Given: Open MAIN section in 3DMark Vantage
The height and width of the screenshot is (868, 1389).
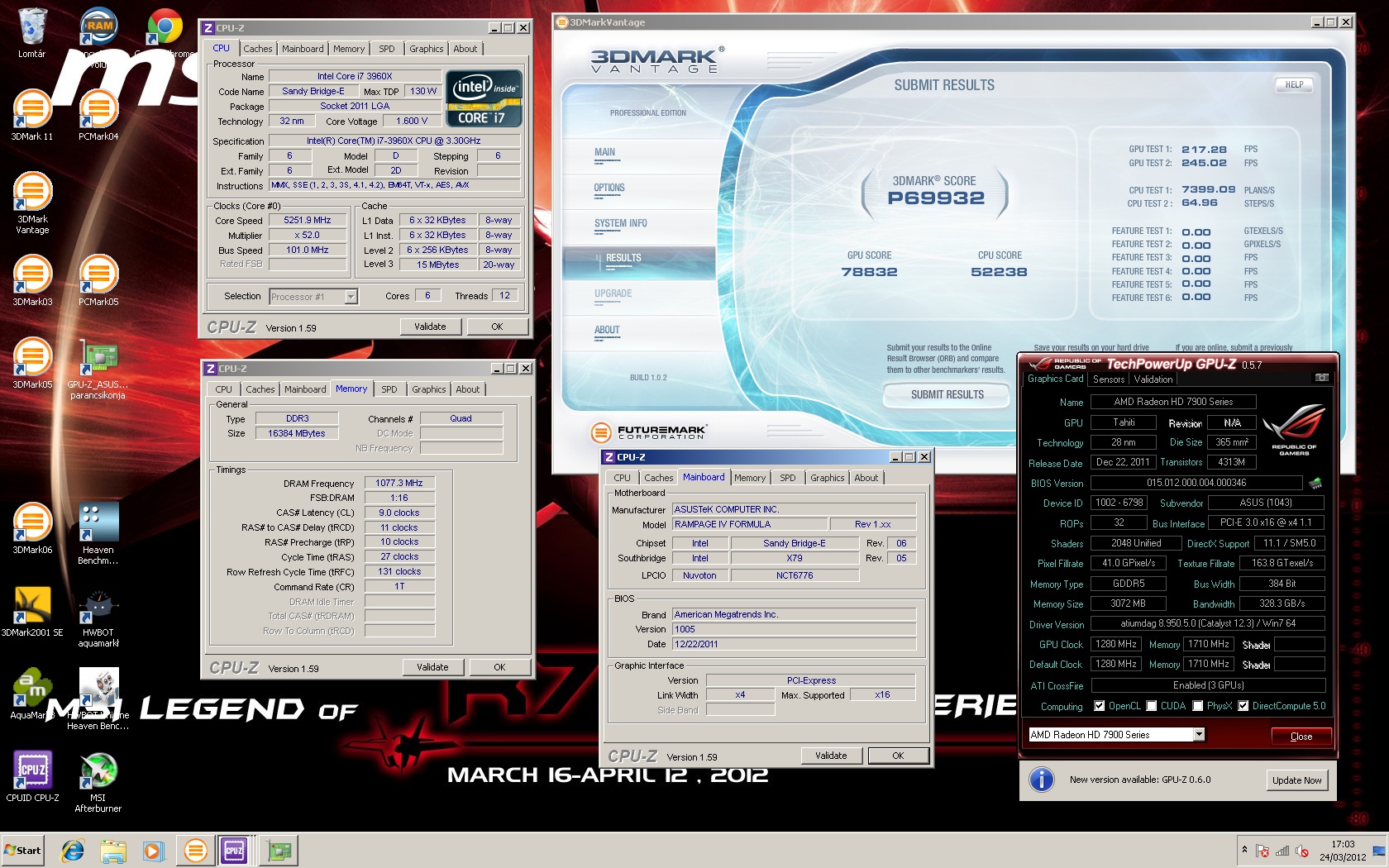Looking at the screenshot, I should coord(604,152).
